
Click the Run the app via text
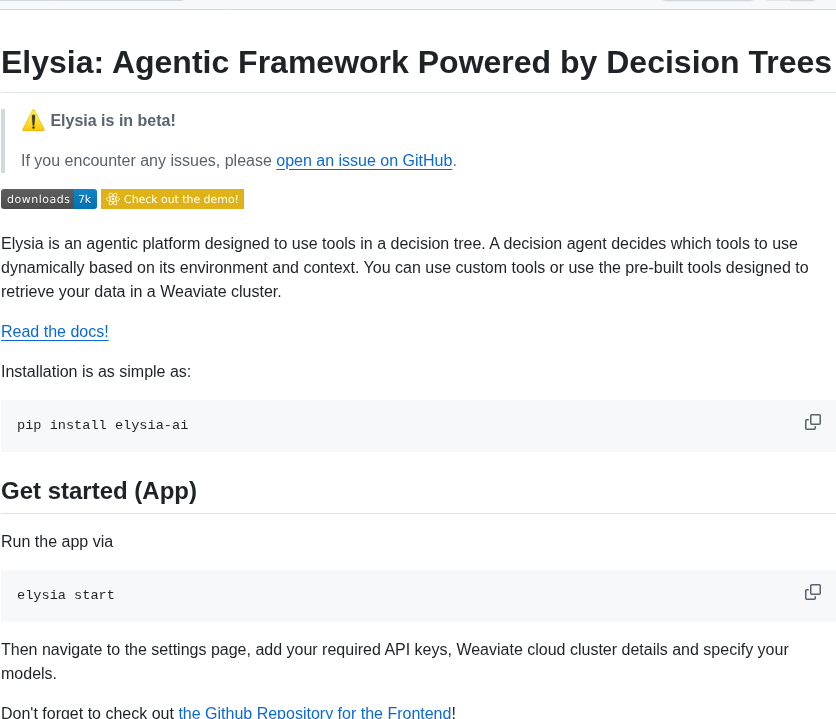pos(57,542)
